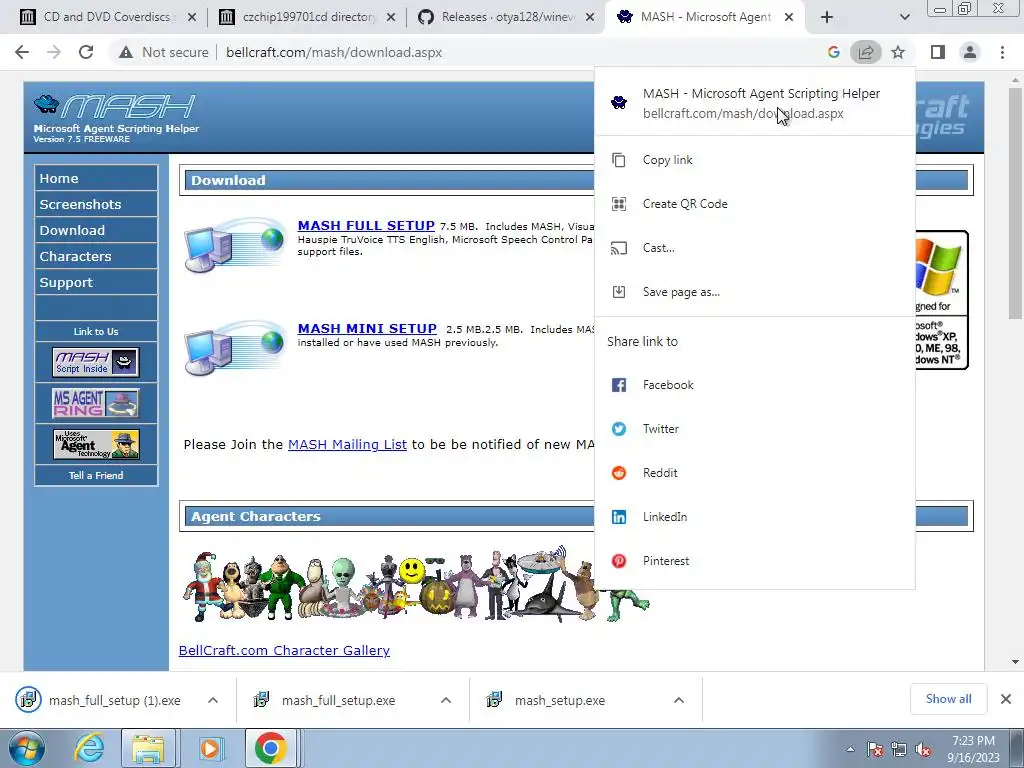The height and width of the screenshot is (768, 1024).
Task: Bookmark this page with the star icon
Action: (899, 52)
